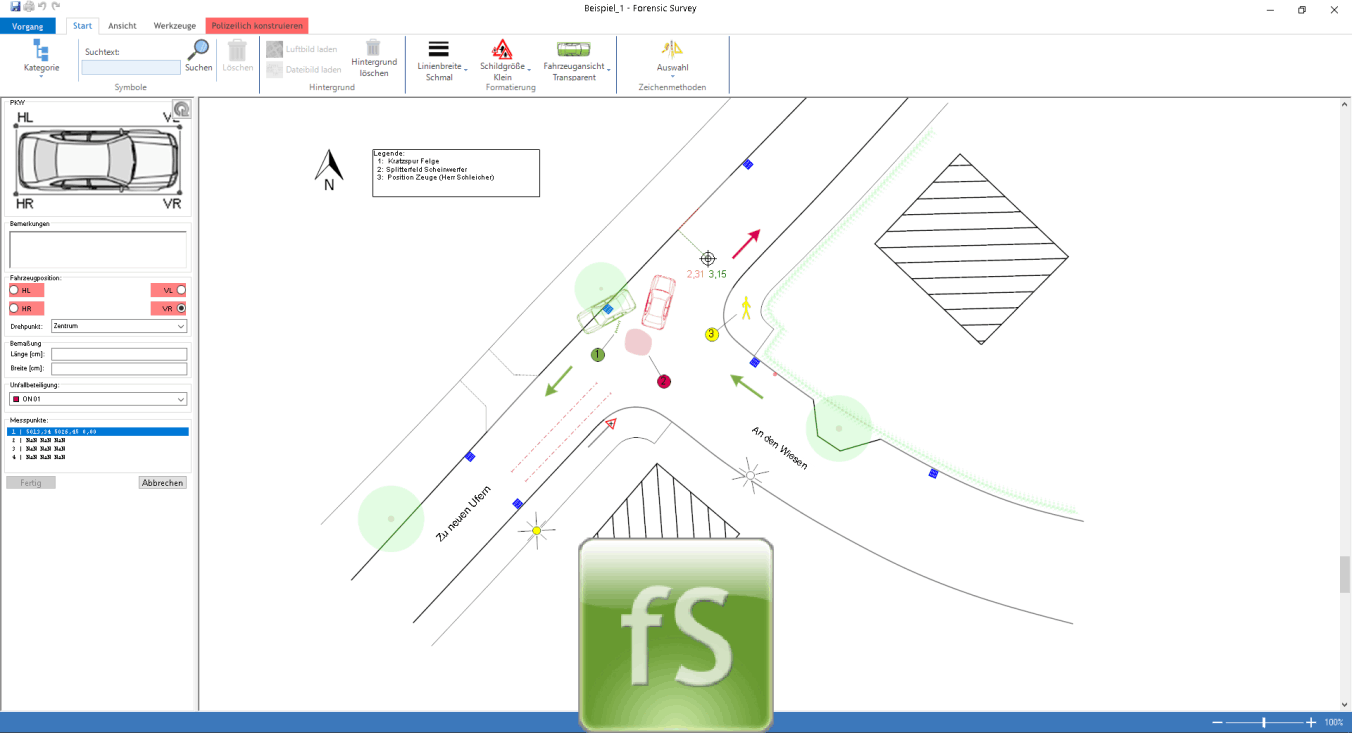
Task: Switch to the Ansicht tab
Action: click(122, 26)
